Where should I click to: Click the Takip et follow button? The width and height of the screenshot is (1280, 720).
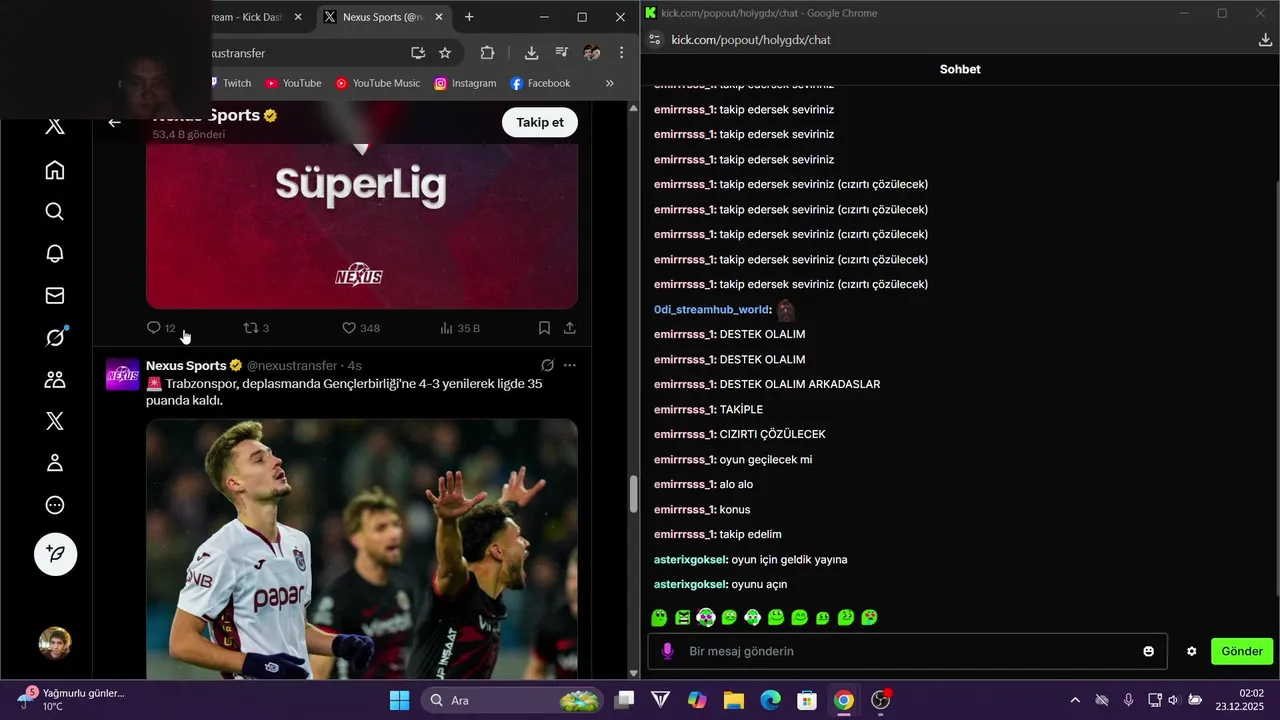click(x=540, y=122)
